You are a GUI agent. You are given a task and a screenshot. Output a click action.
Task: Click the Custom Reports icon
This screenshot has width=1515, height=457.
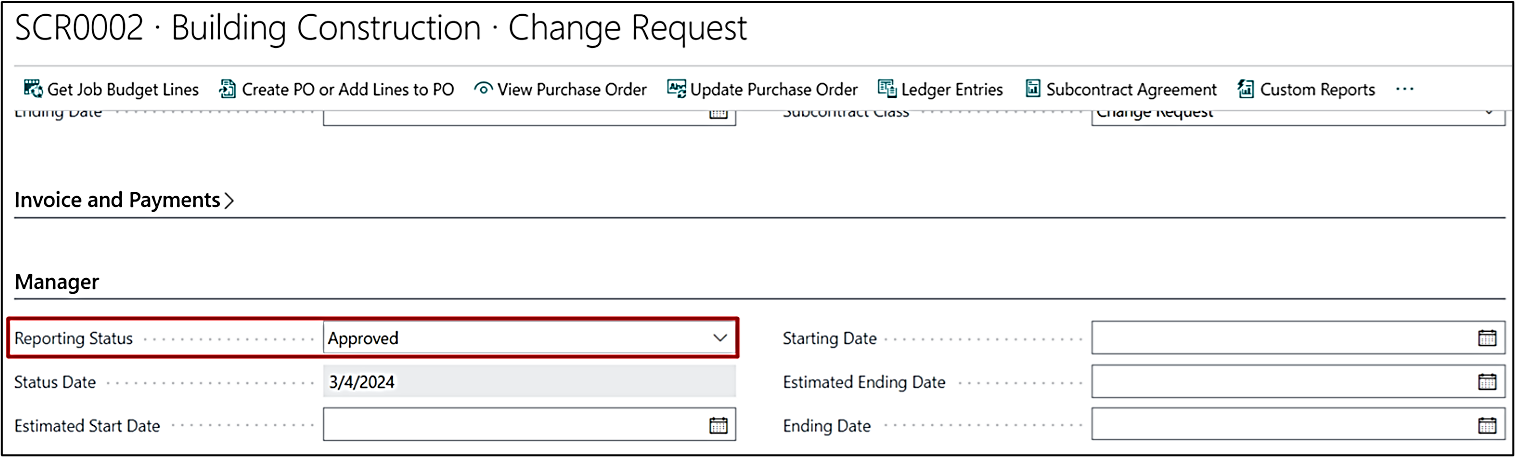click(x=1246, y=89)
